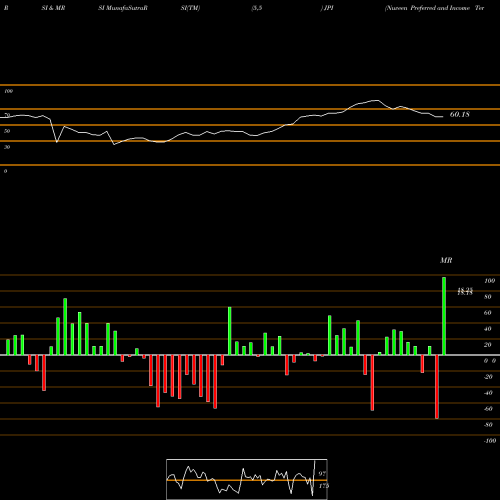Click the mini overview chart thumbnail
500x500 pixels.
247,479
